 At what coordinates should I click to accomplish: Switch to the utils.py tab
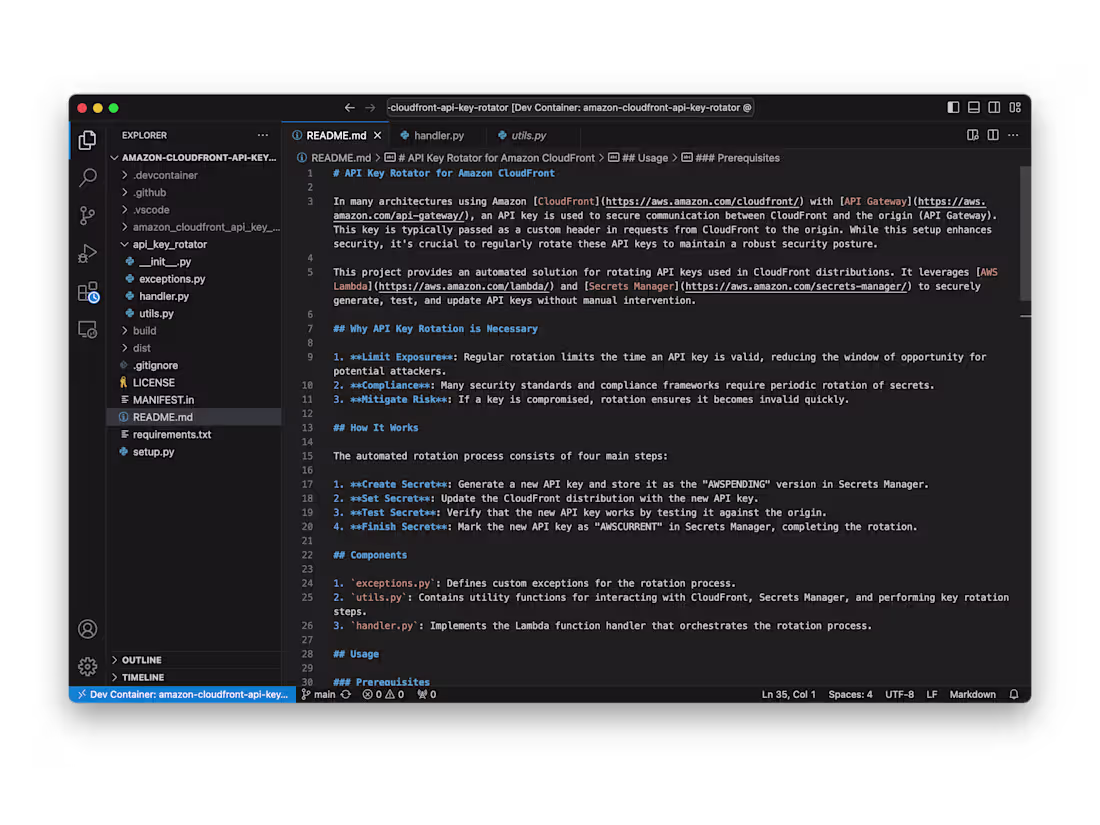[x=523, y=134]
